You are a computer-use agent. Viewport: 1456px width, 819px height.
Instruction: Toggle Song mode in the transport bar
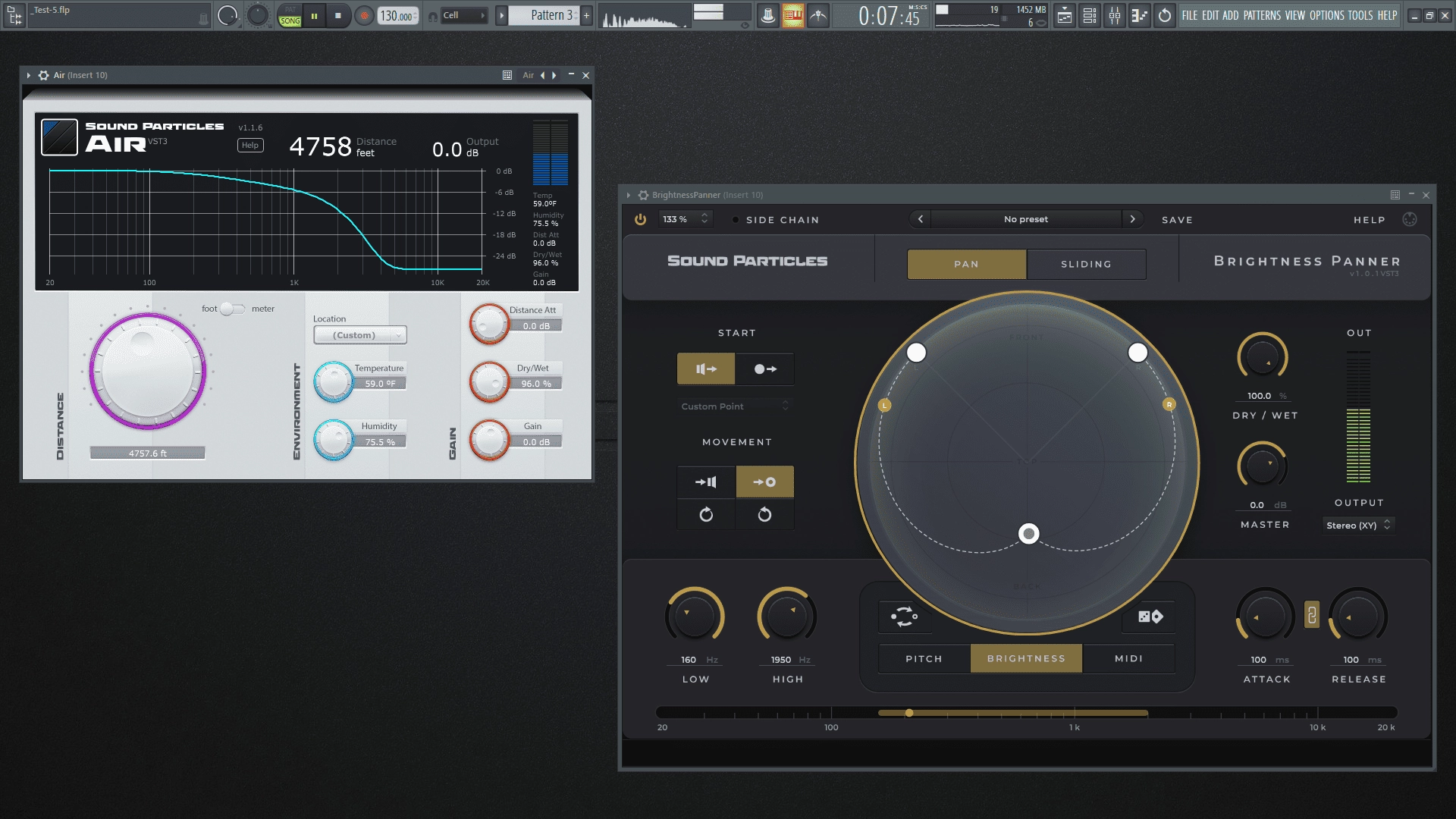click(x=290, y=21)
